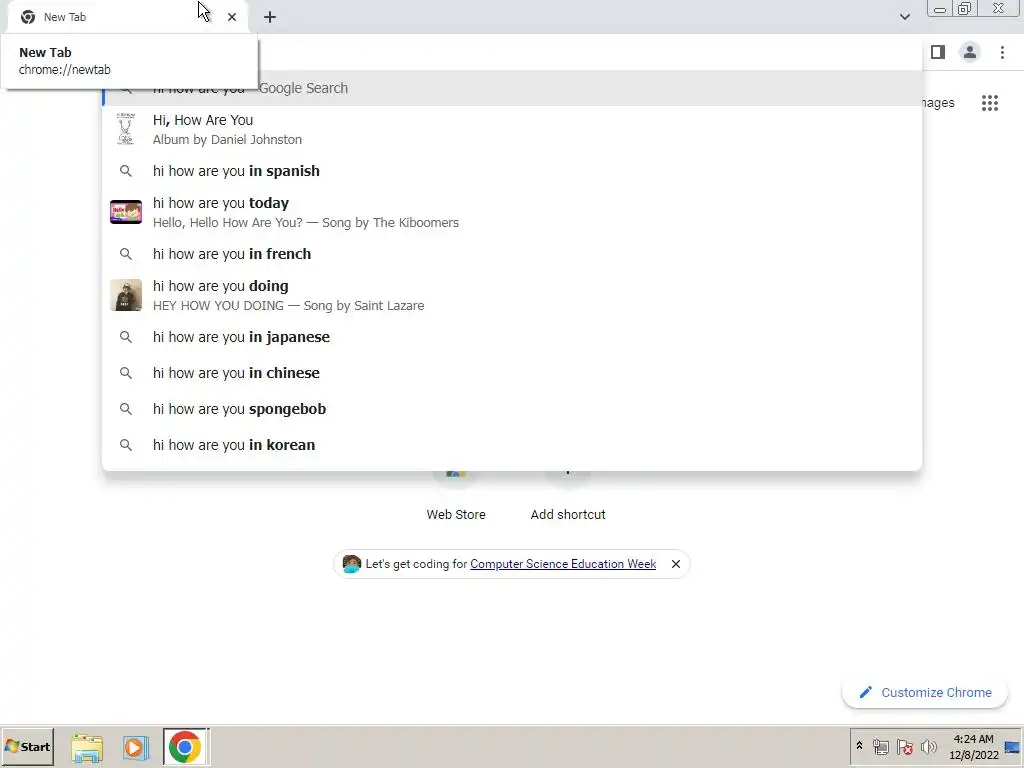
Task: Click the Google Search top suggestion row
Action: 512,88
